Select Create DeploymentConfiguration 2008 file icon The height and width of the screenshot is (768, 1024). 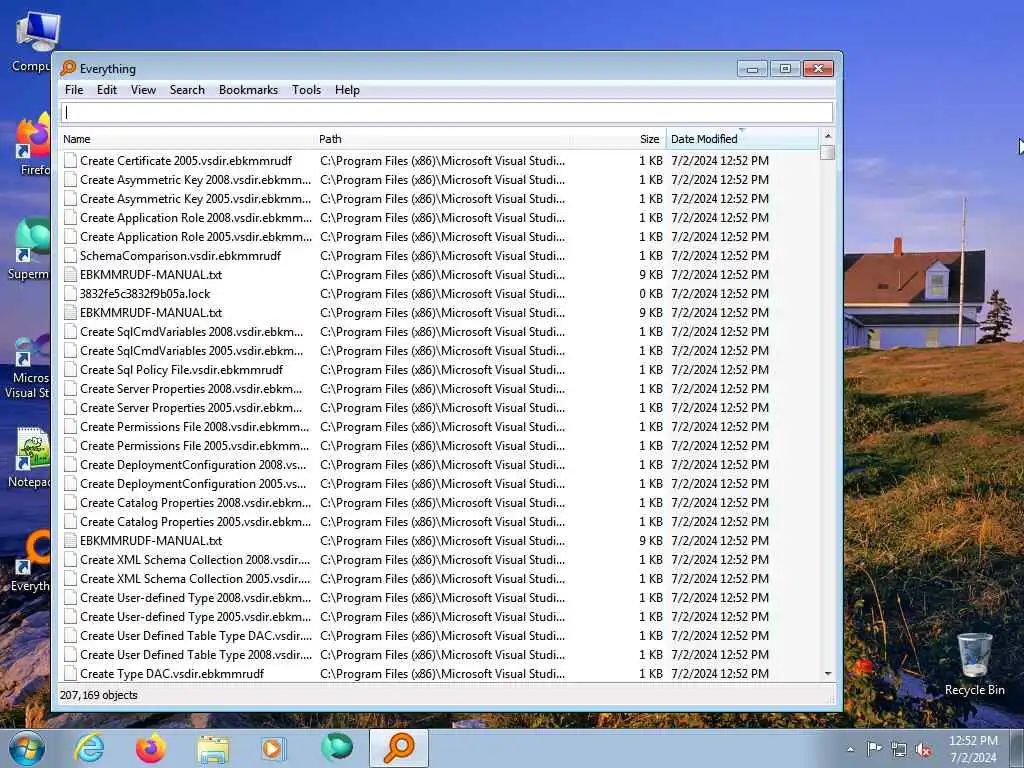[70, 465]
